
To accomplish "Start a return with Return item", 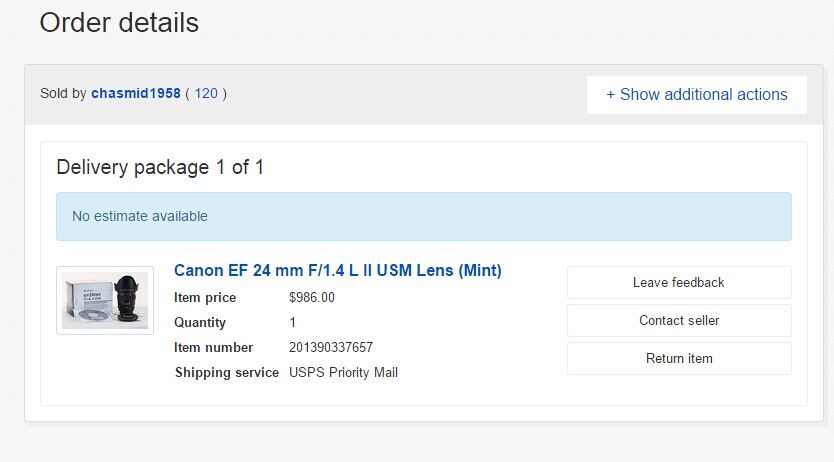I will point(679,358).
